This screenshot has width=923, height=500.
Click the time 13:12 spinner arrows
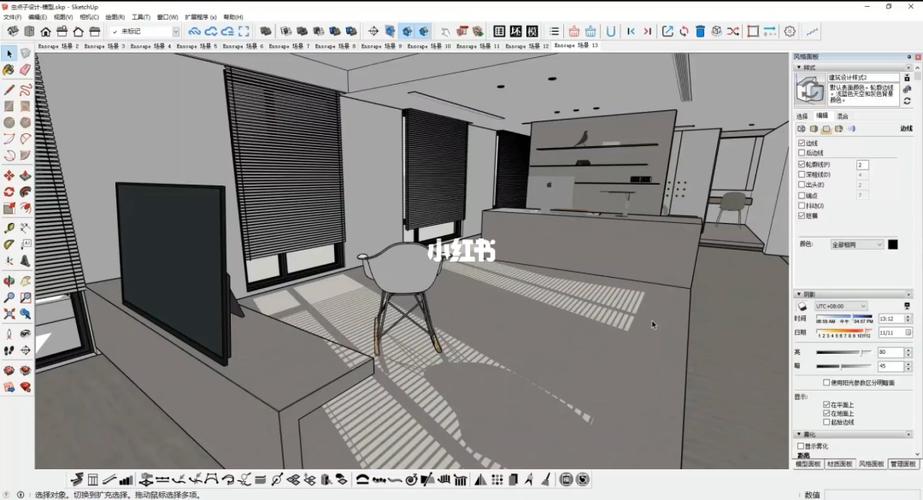(908, 319)
